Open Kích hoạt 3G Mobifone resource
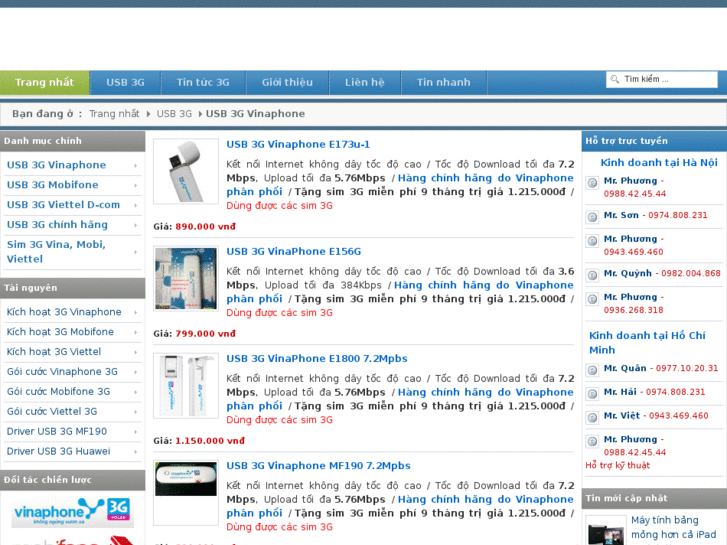Image resolution: width=727 pixels, height=545 pixels. pyautogui.click(x=60, y=332)
